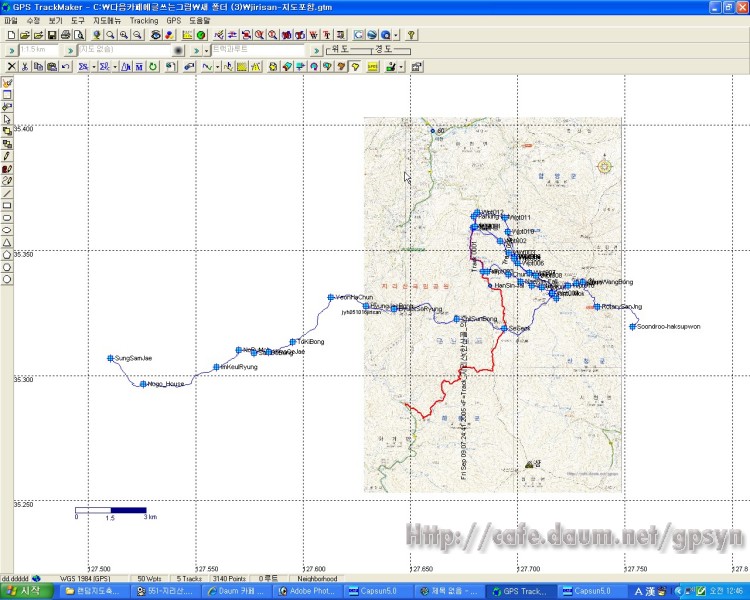
Task: Click the TokiBong waypoint label
Action: 311,342
